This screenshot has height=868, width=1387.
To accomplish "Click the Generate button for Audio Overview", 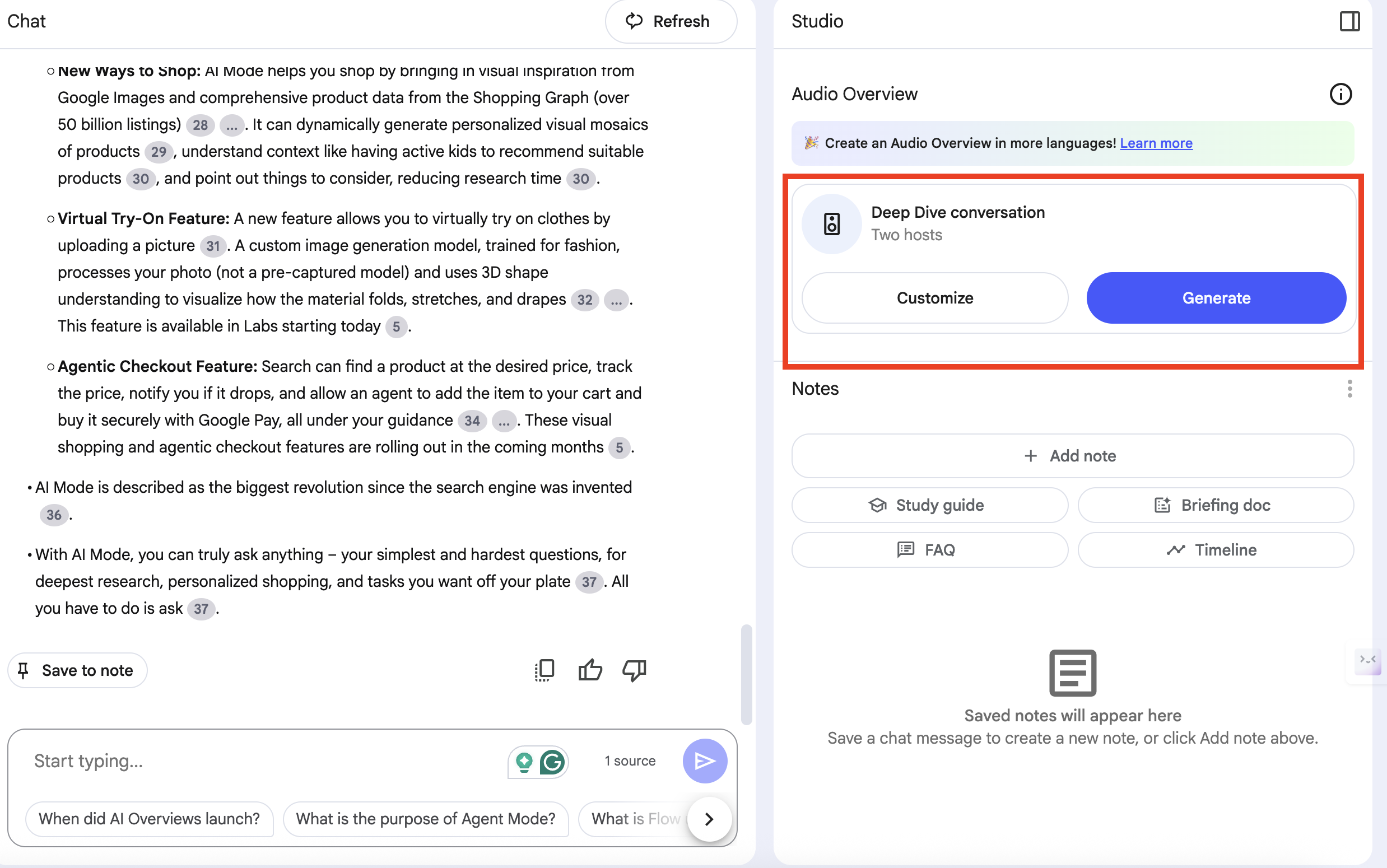I will click(x=1216, y=298).
